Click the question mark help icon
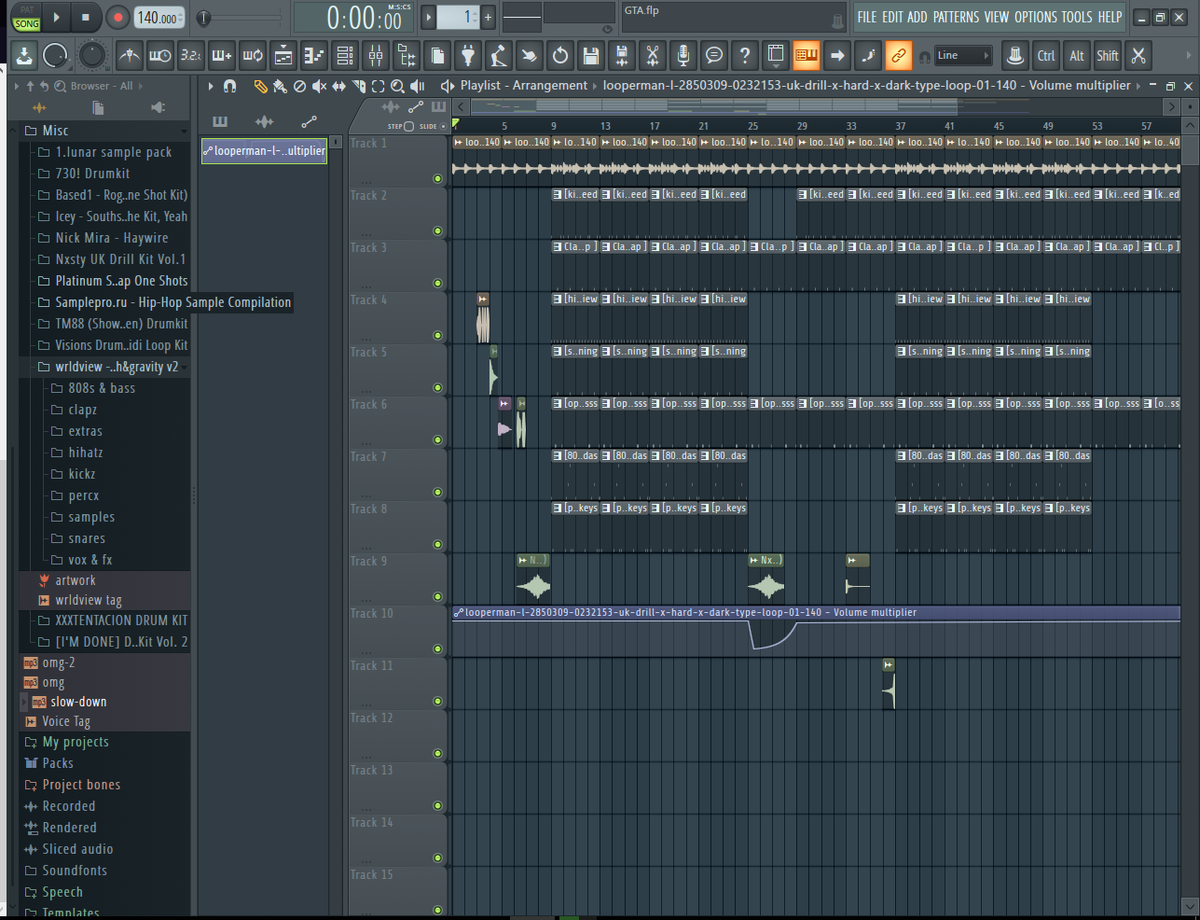This screenshot has height=920, width=1200. [744, 55]
